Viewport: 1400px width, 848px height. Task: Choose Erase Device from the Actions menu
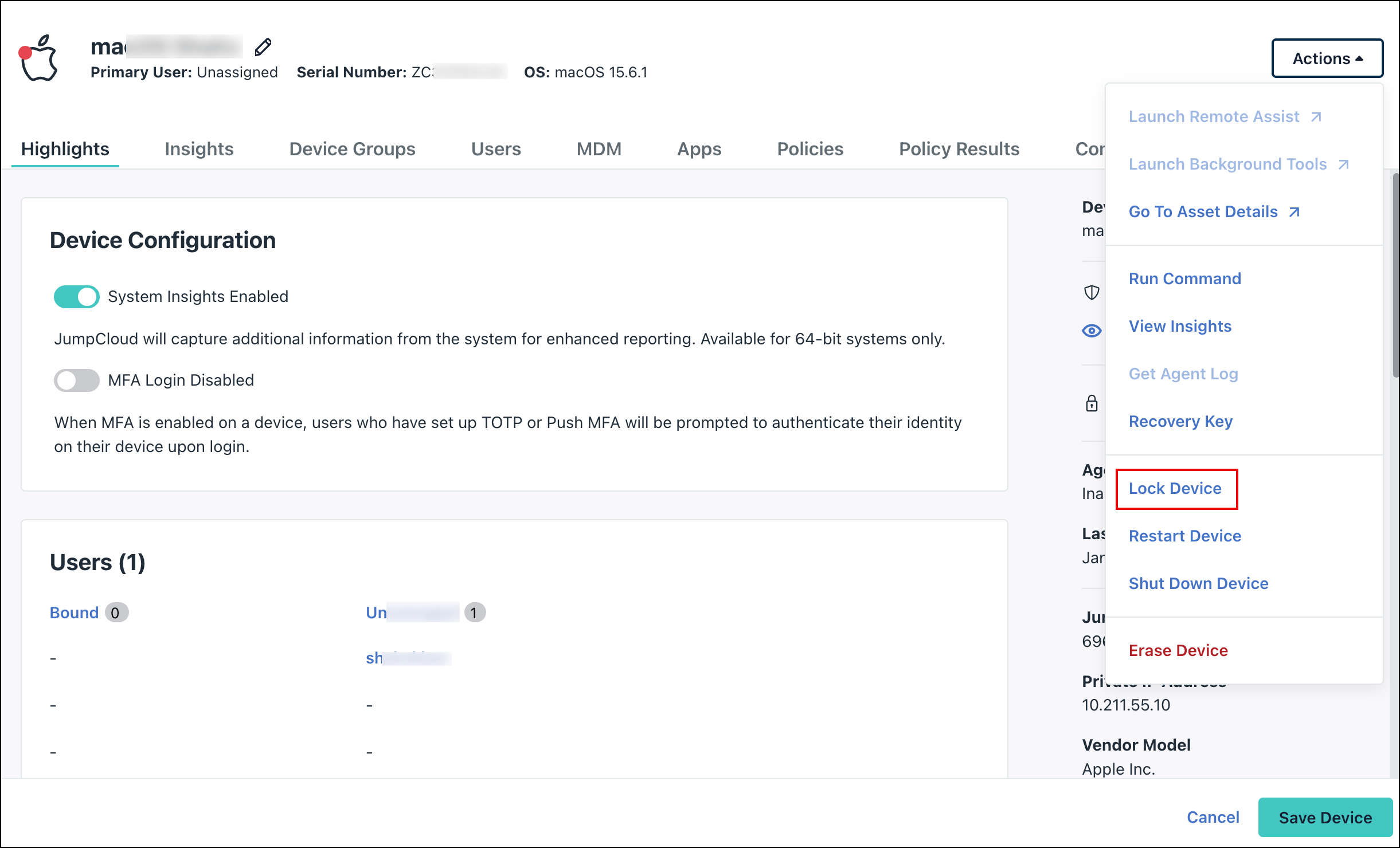pos(1177,650)
